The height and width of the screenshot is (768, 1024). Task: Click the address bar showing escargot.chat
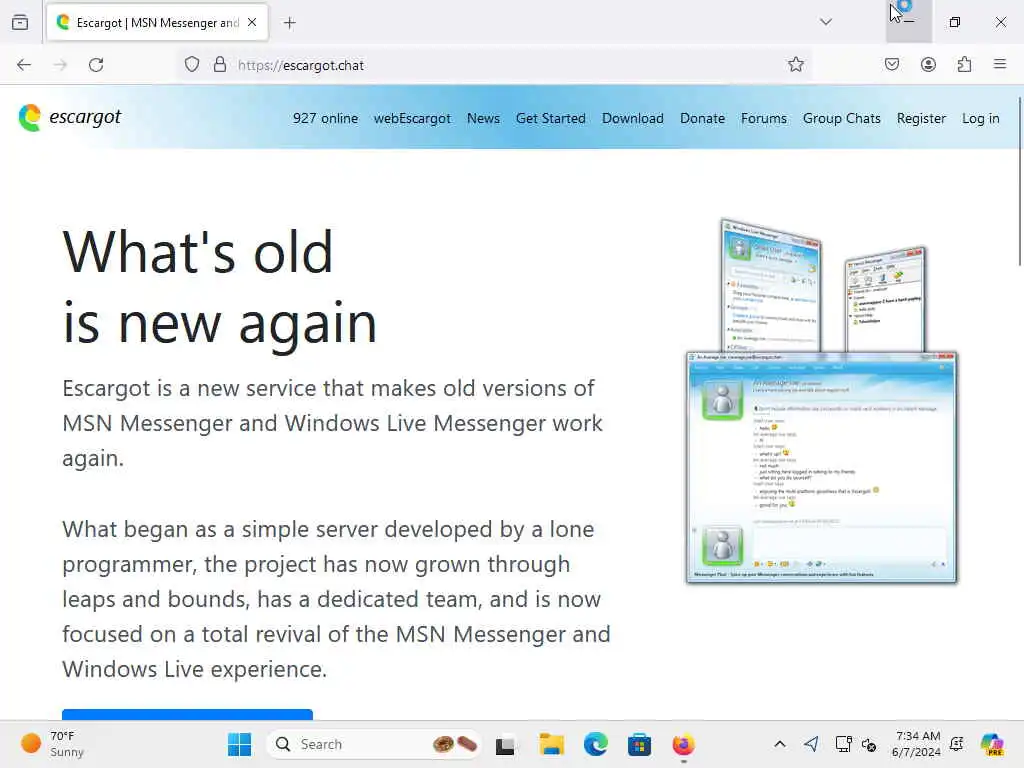tap(496, 65)
